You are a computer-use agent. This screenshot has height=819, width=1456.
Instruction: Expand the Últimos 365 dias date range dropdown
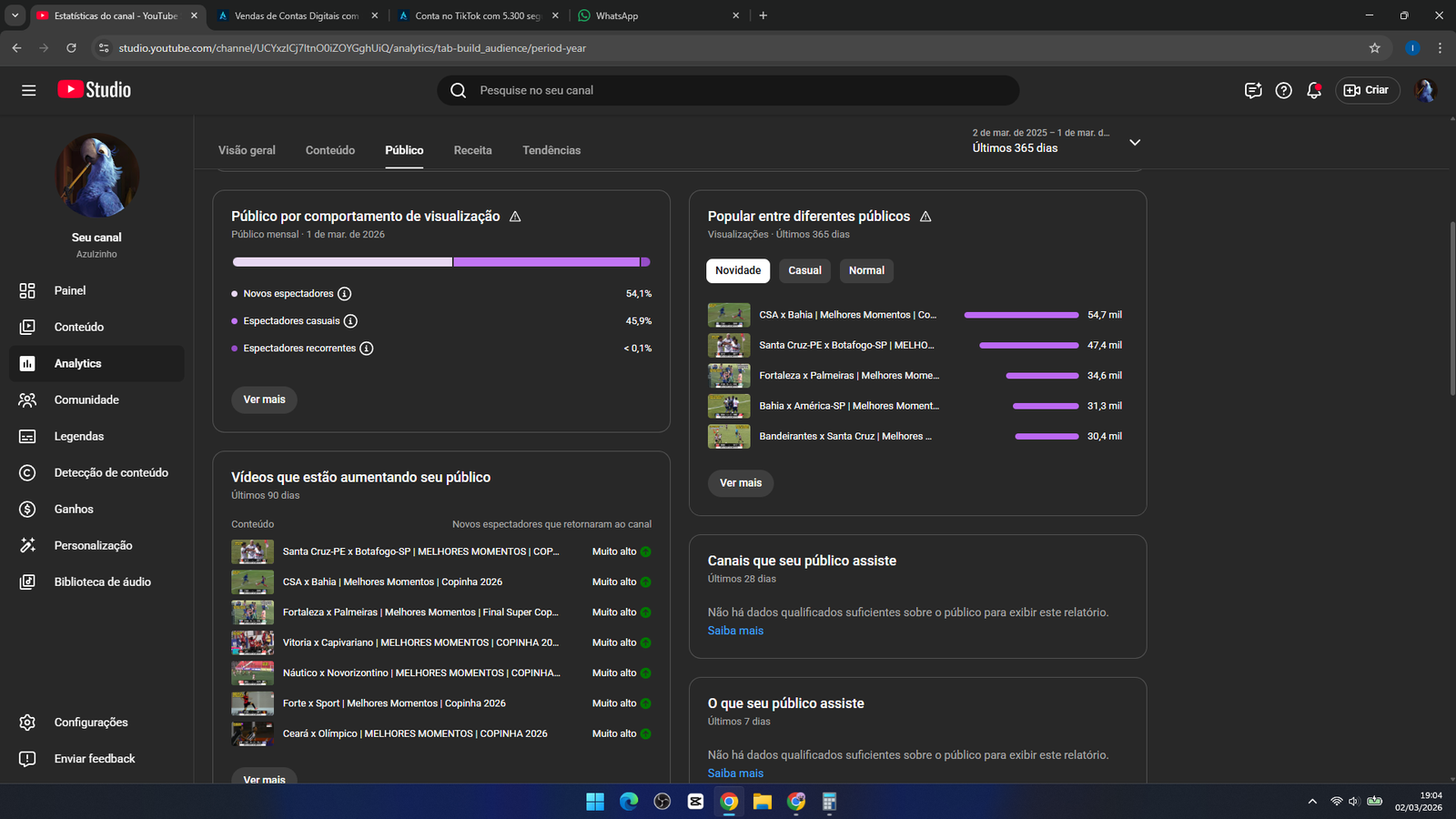point(1135,143)
